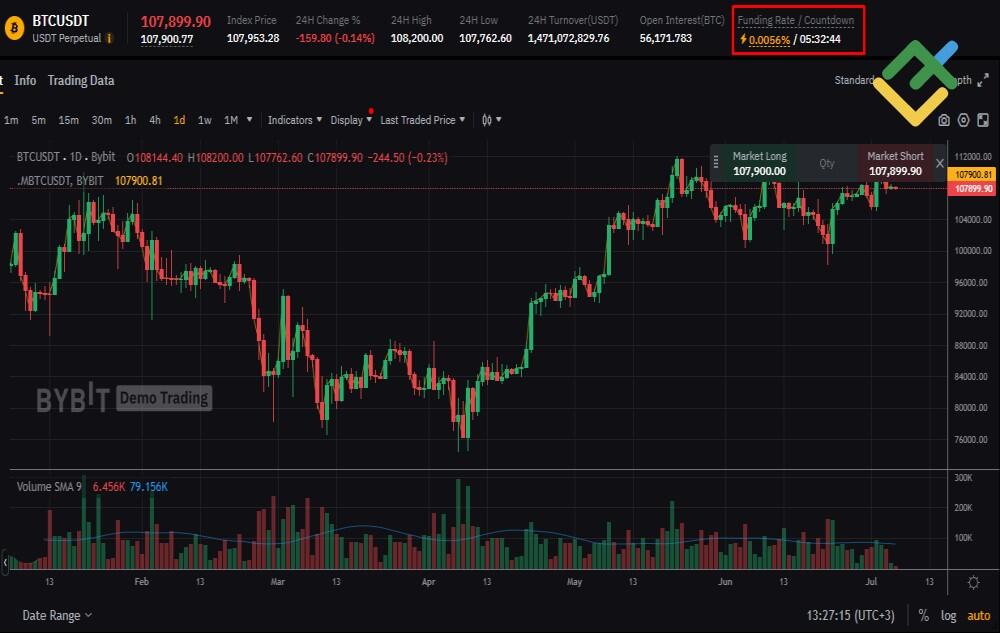Click the yellow 107900.81 price tag

(x=972, y=175)
